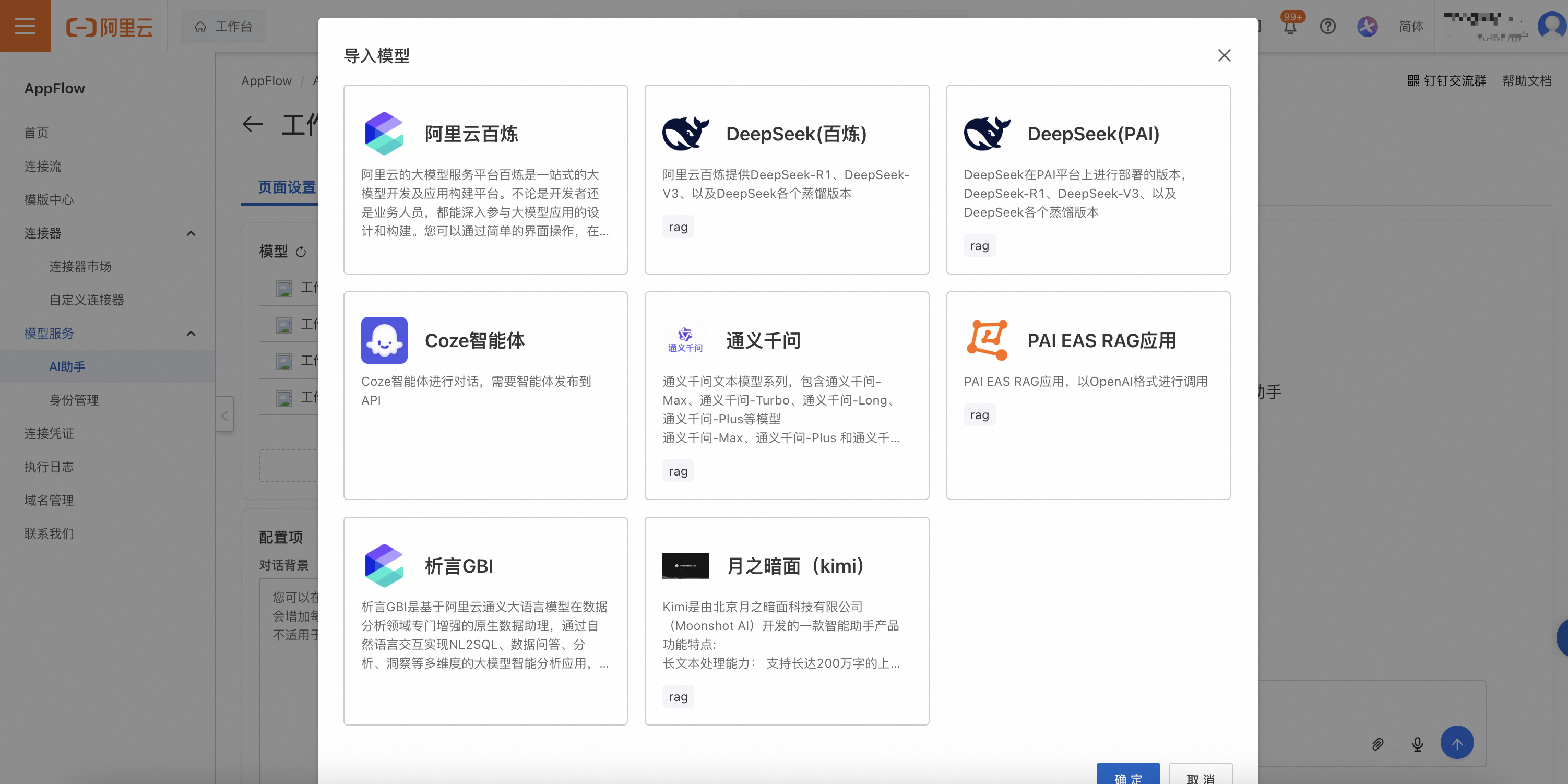Go to 首页 in sidebar
The image size is (1568, 784).
pyautogui.click(x=37, y=133)
